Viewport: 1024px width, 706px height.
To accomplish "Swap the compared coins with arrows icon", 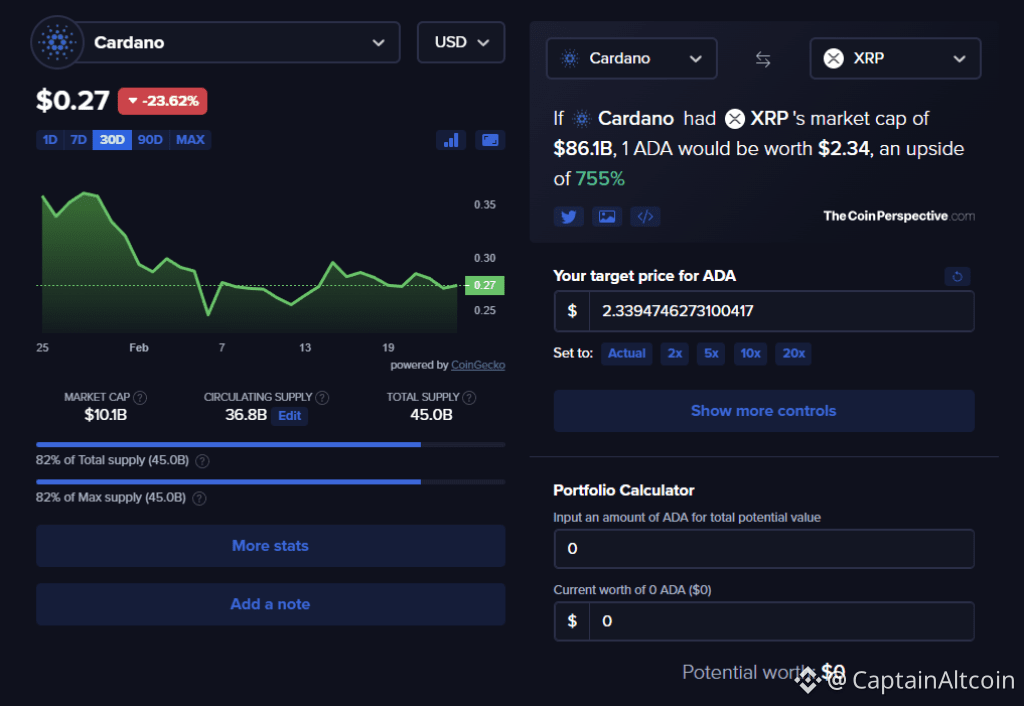I will point(763,59).
